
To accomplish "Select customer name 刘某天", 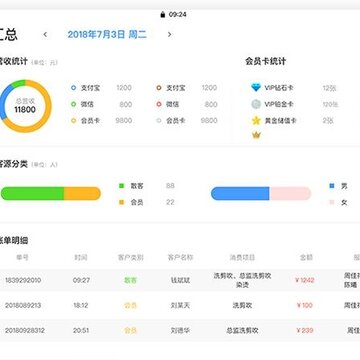I will [x=180, y=305].
